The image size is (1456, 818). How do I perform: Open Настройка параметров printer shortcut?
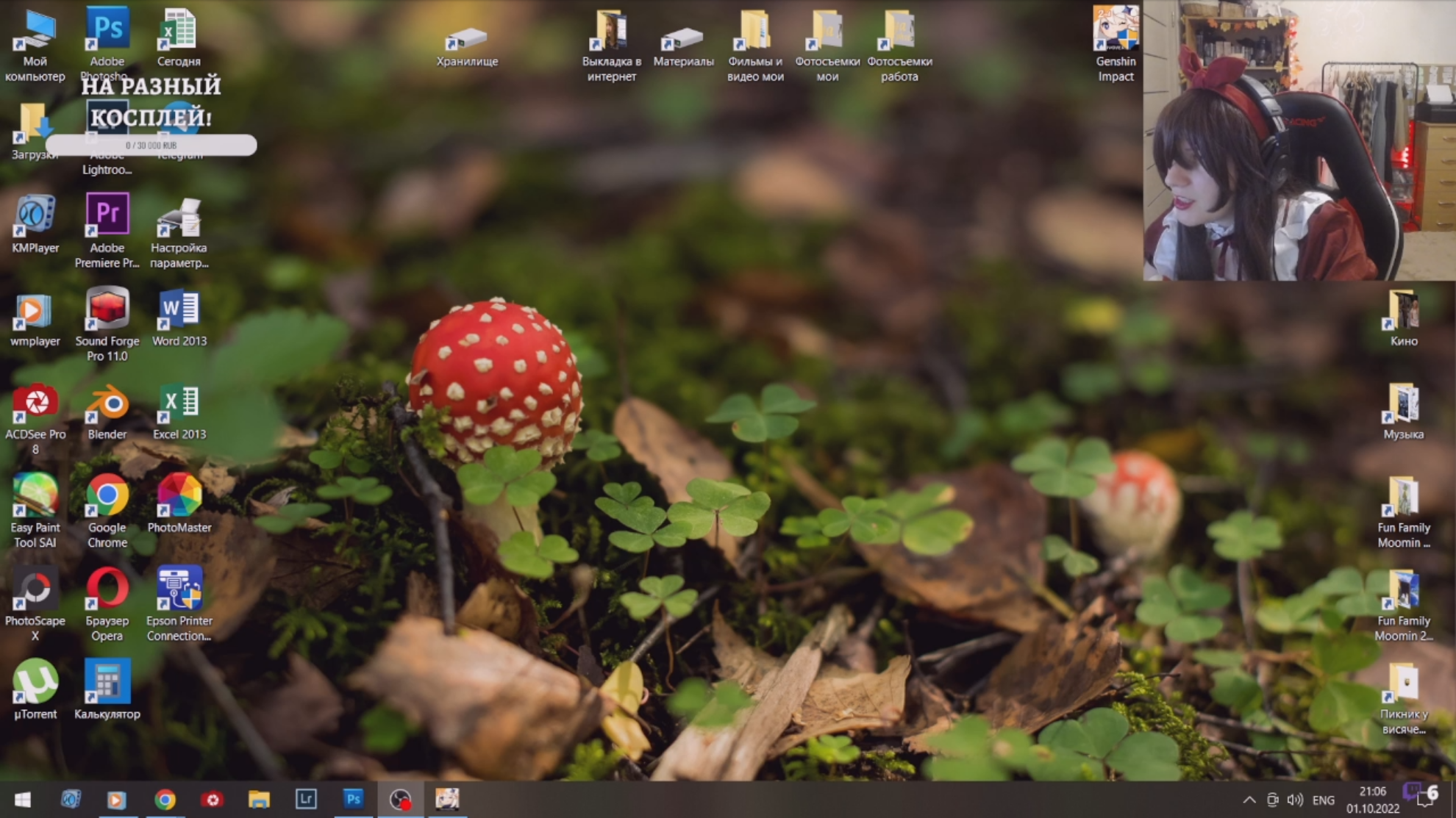[179, 232]
